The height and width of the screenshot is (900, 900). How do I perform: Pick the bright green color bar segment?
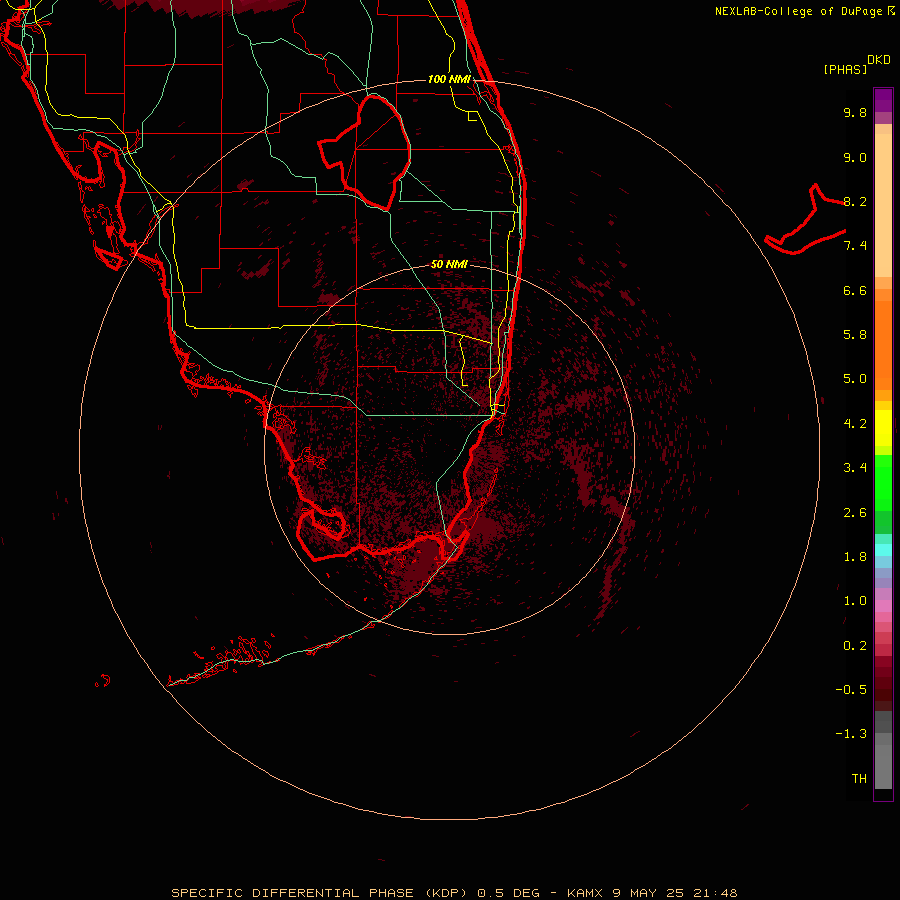883,482
